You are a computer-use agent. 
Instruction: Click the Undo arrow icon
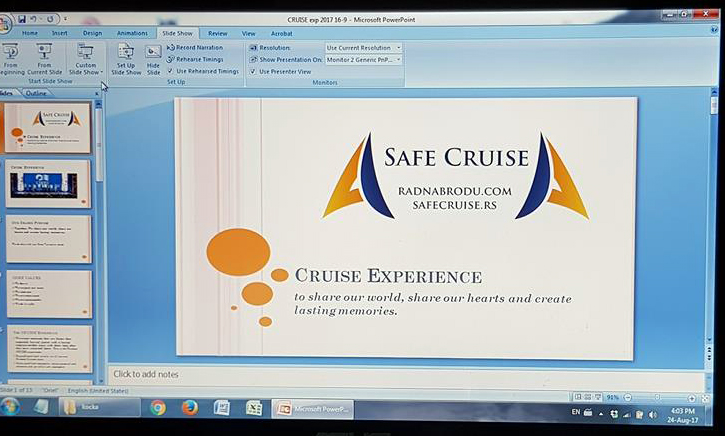[x=33, y=19]
